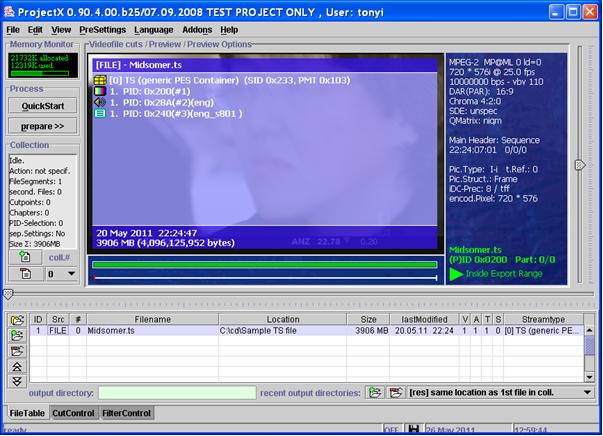Switch to the FileTable tab
The width and height of the screenshot is (603, 436).
[x=27, y=413]
